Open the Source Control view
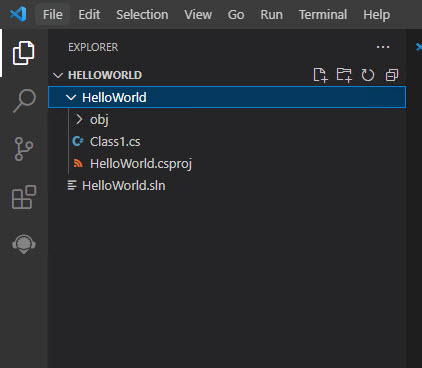 [24, 149]
